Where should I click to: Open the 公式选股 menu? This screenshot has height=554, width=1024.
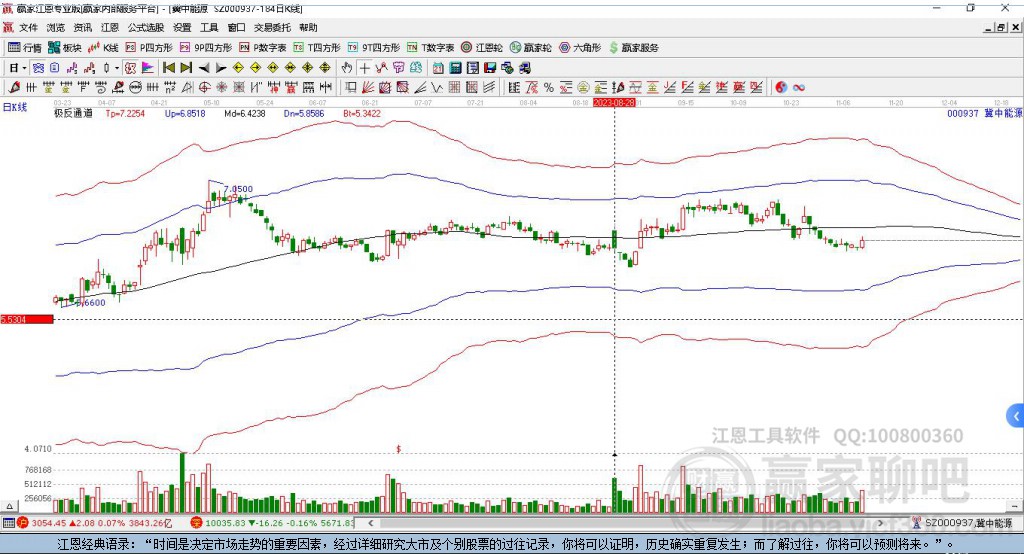pyautogui.click(x=146, y=27)
